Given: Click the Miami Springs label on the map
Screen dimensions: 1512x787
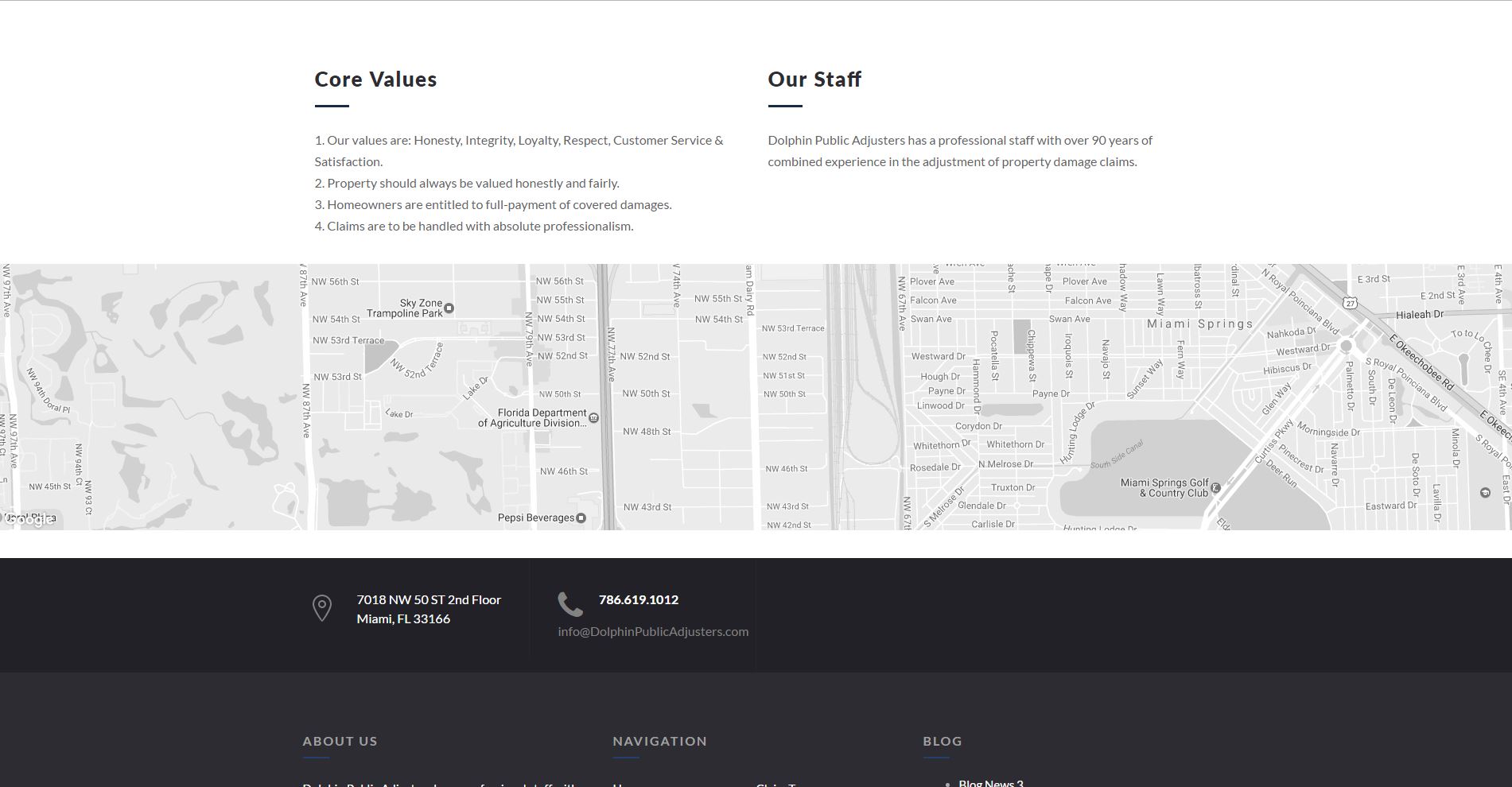Looking at the screenshot, I should [x=1199, y=324].
